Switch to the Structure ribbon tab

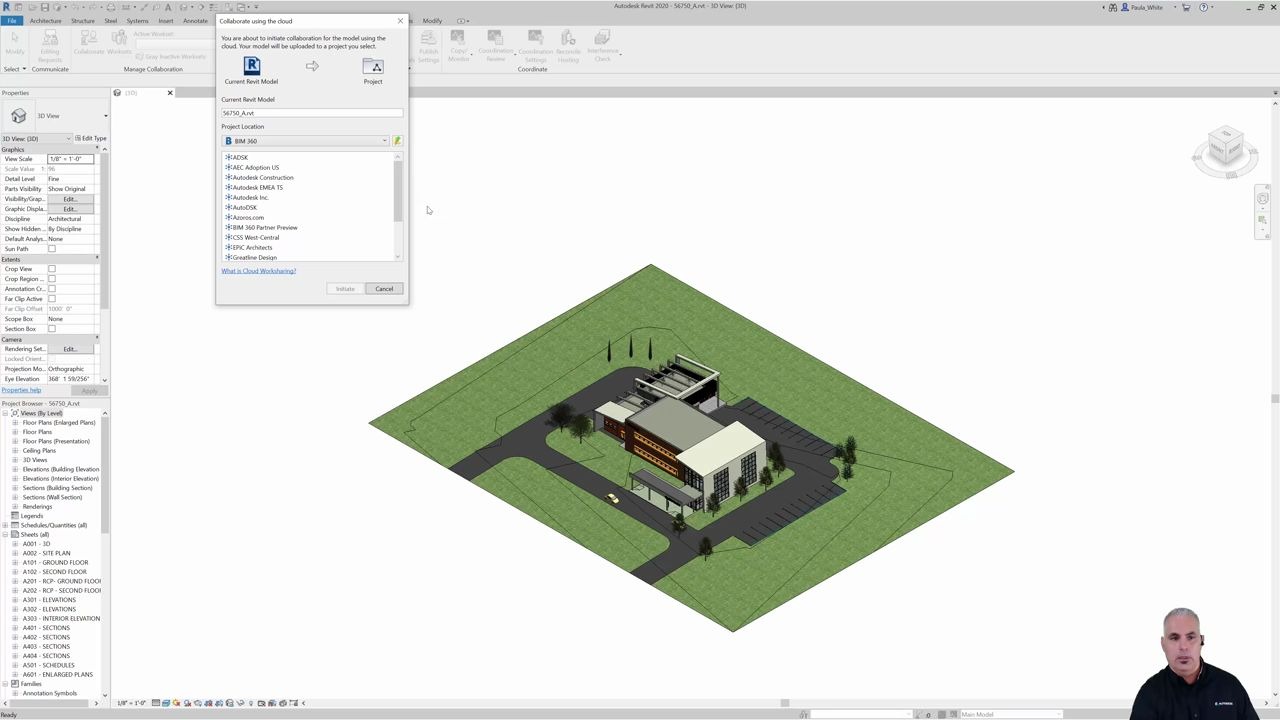[x=83, y=20]
